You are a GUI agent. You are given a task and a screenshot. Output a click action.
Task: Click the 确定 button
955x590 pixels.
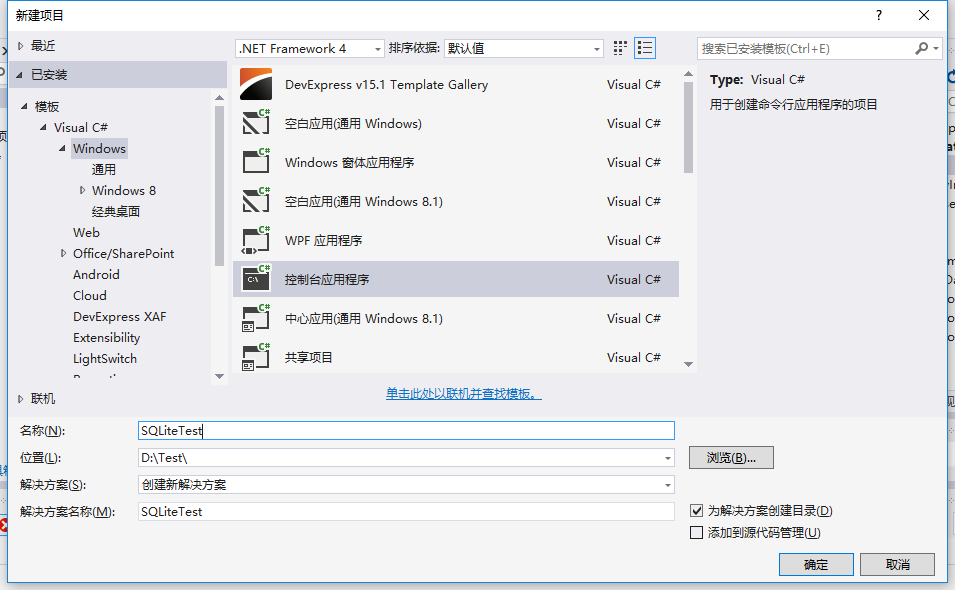[x=816, y=564]
